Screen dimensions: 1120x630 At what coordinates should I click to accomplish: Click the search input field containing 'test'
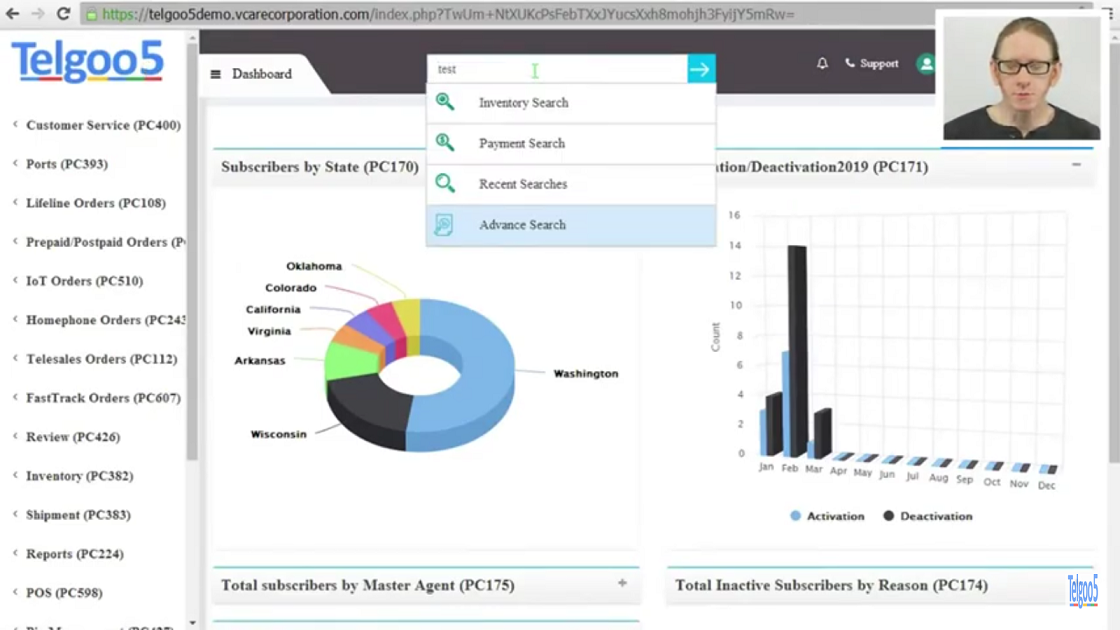(x=557, y=69)
